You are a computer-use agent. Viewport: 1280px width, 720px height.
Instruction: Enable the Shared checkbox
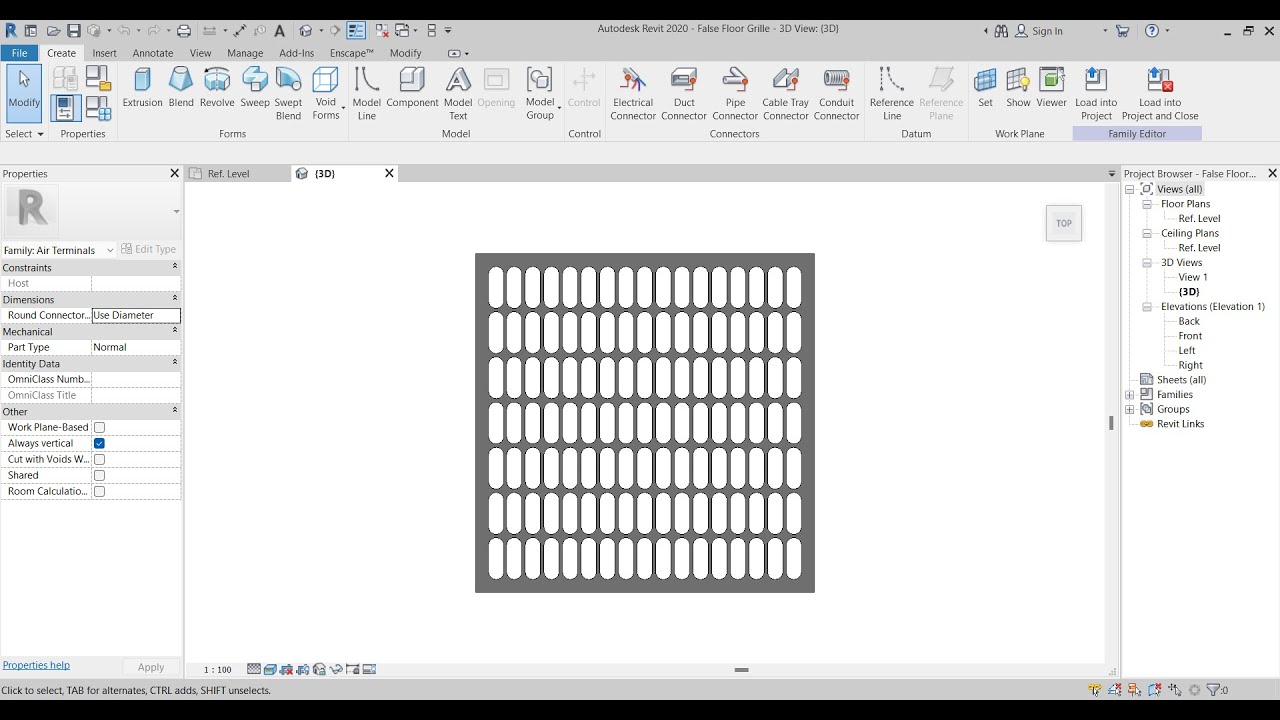point(99,475)
